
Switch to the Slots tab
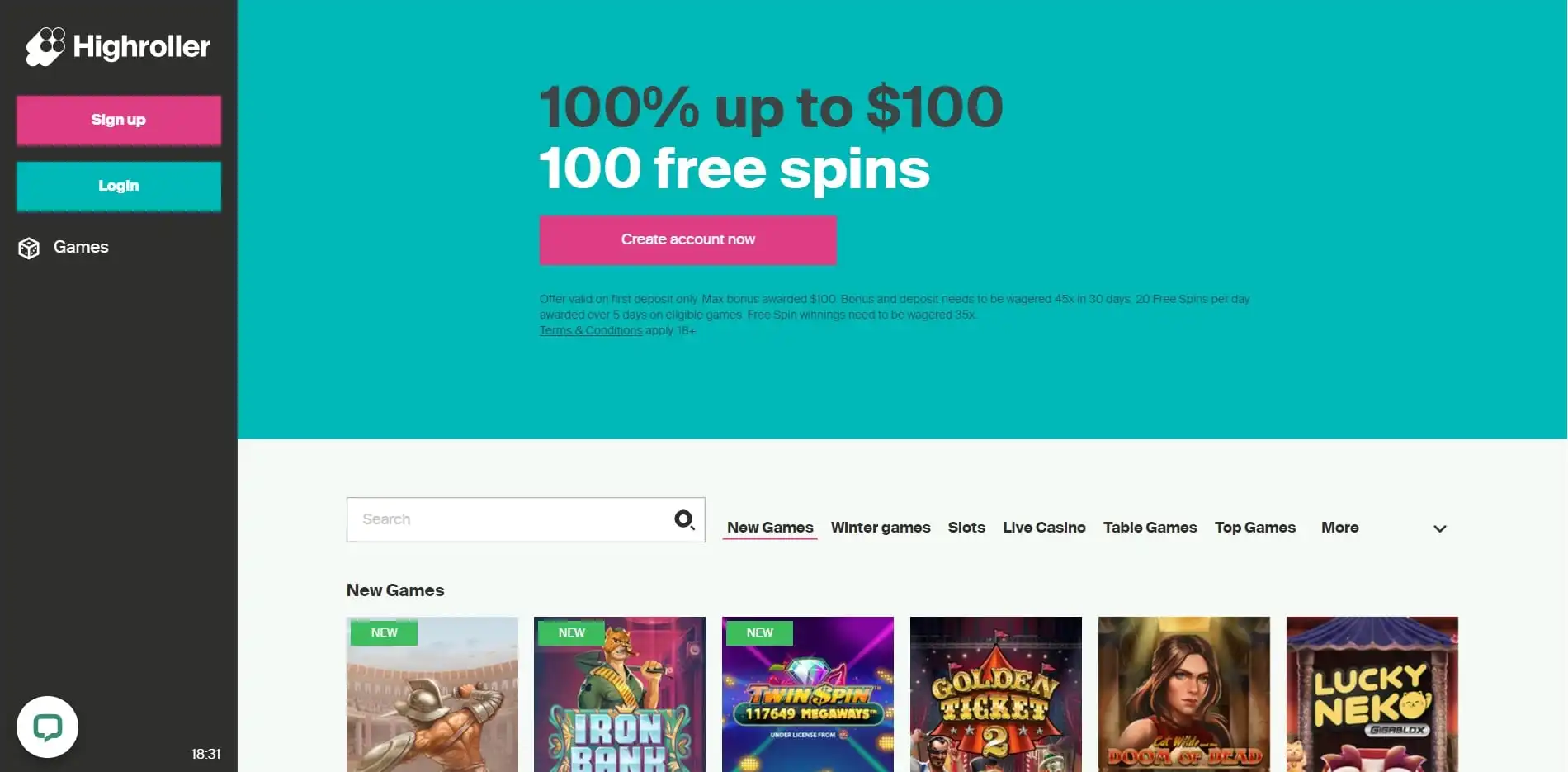point(966,528)
